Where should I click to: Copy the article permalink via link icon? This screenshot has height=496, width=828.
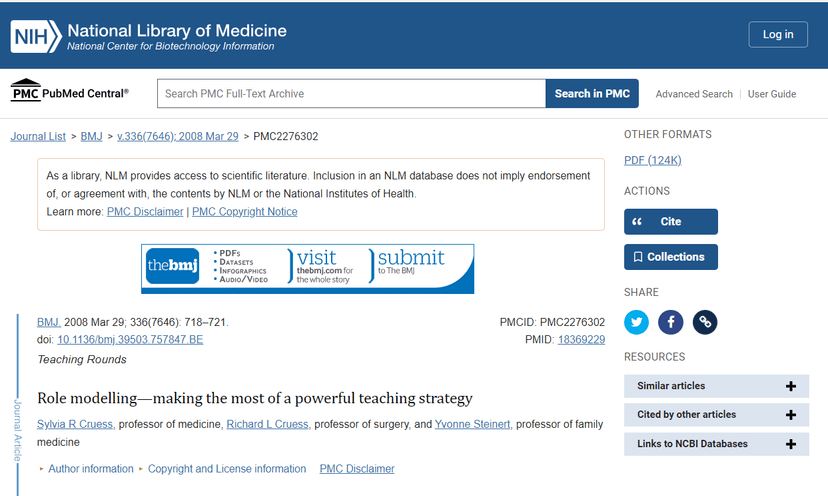(x=705, y=322)
